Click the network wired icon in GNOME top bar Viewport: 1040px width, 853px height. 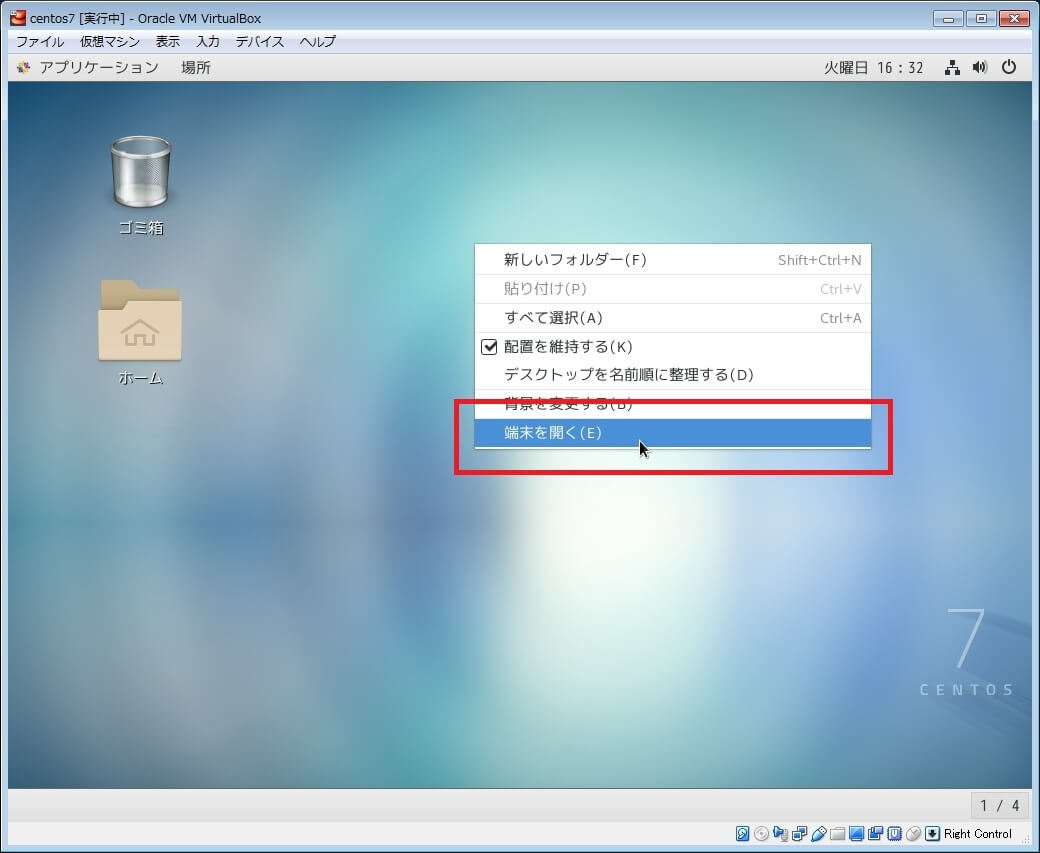(x=952, y=68)
